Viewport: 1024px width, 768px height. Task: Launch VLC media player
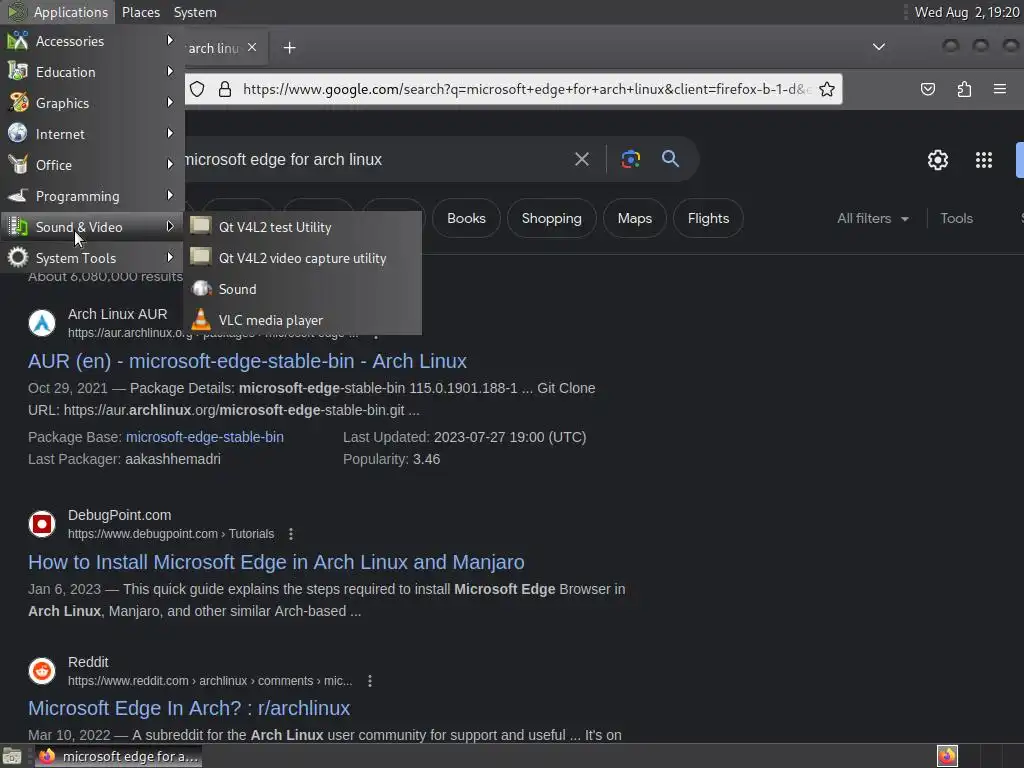[x=303, y=320]
